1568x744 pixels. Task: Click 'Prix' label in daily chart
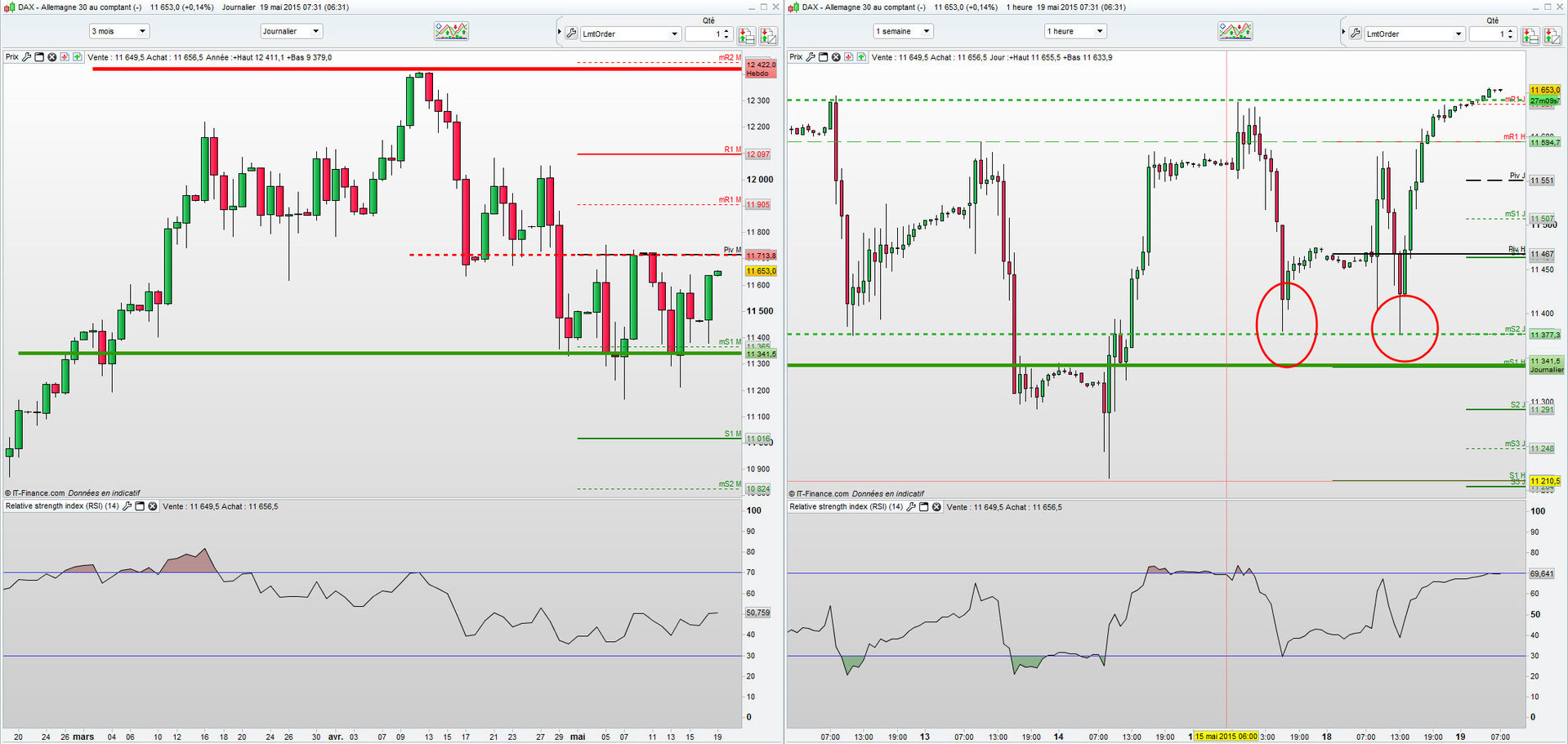(x=12, y=57)
